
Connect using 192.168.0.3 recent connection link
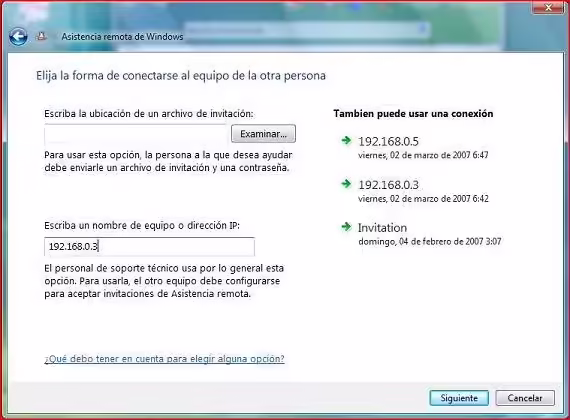[x=388, y=185]
